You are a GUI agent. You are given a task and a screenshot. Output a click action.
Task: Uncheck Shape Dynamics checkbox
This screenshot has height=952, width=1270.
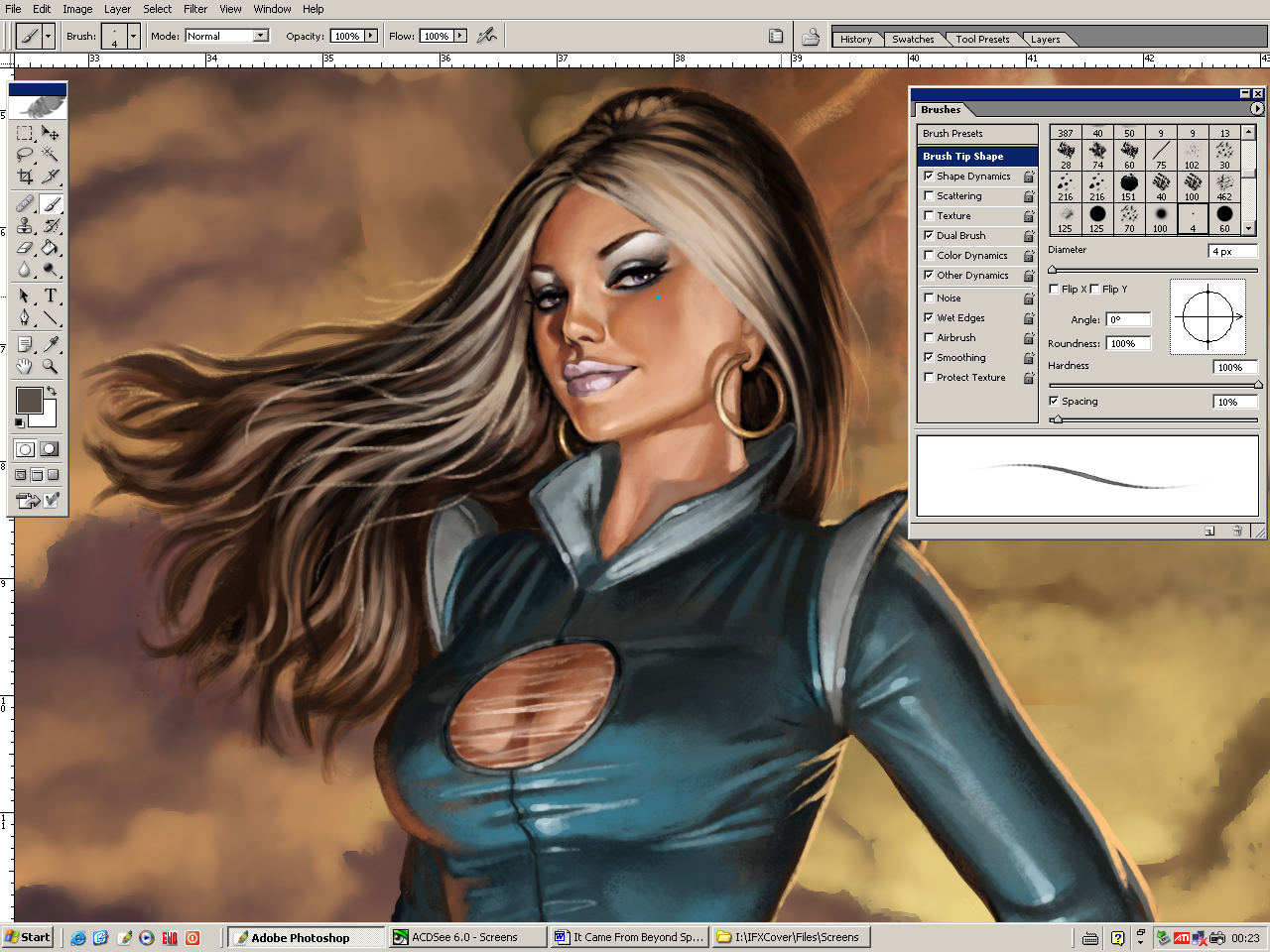pos(929,176)
